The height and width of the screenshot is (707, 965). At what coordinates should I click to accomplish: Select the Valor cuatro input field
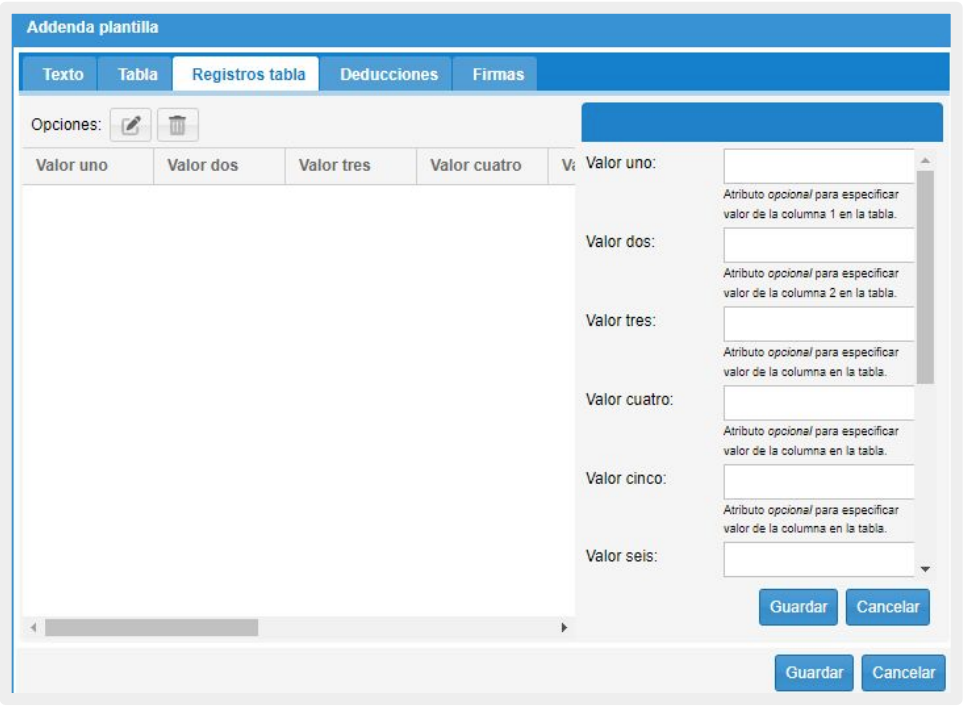click(818, 403)
